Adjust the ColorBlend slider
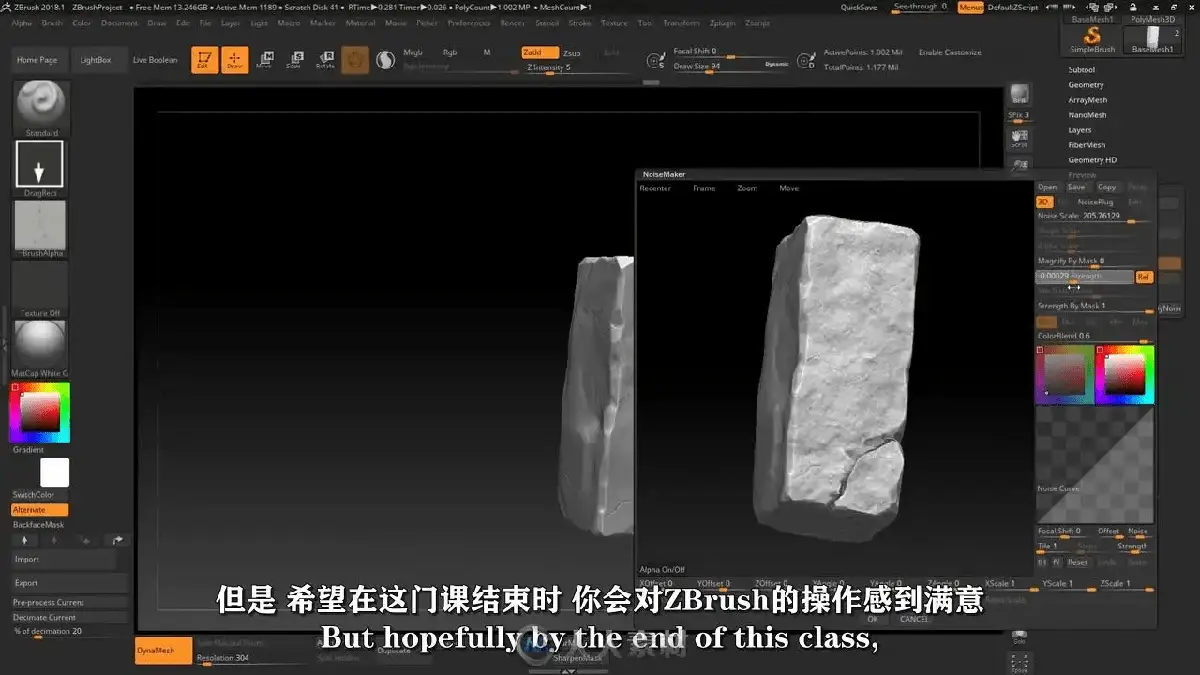1200x675 pixels. (1094, 336)
